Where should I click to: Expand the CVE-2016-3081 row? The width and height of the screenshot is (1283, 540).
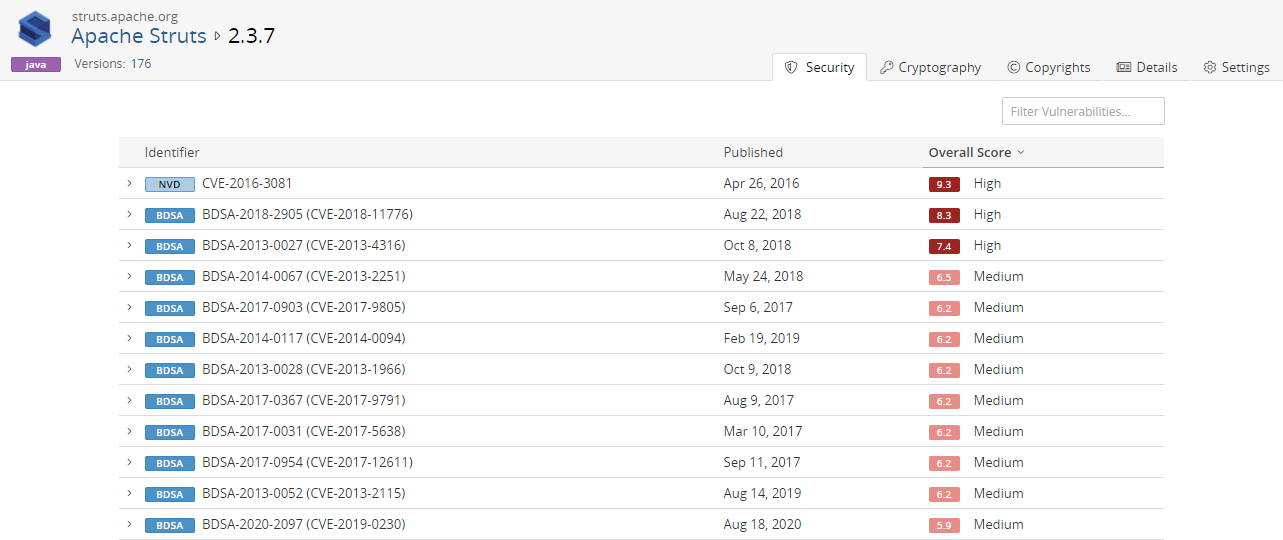129,183
